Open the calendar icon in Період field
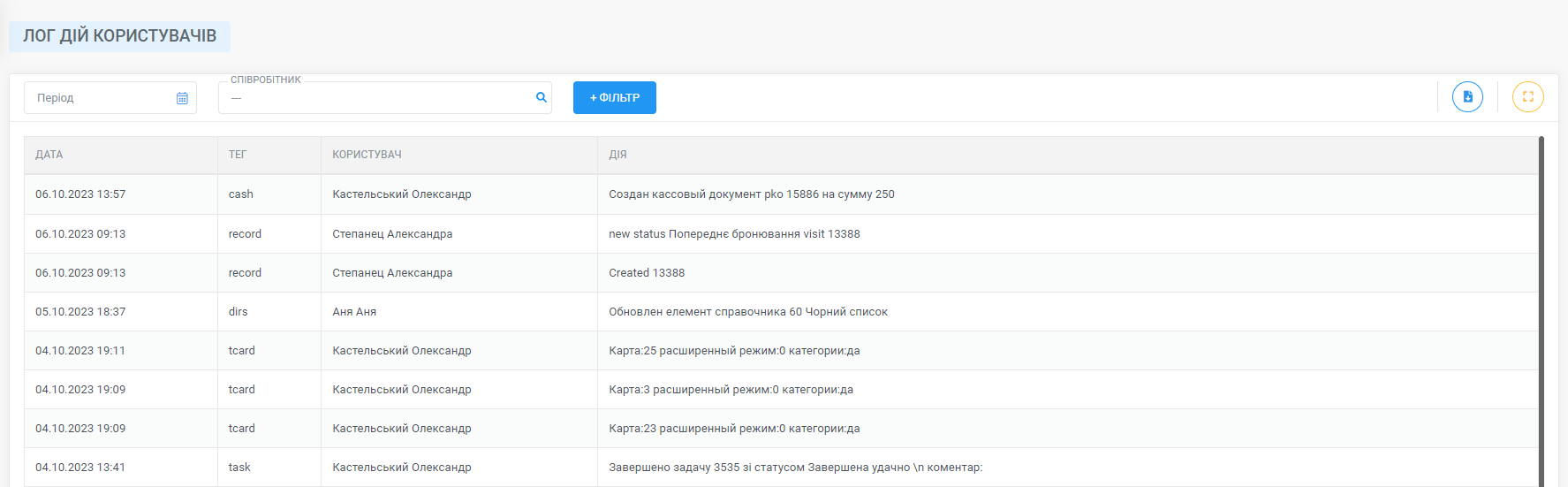Screen dimensions: 1568x487 click(182, 98)
